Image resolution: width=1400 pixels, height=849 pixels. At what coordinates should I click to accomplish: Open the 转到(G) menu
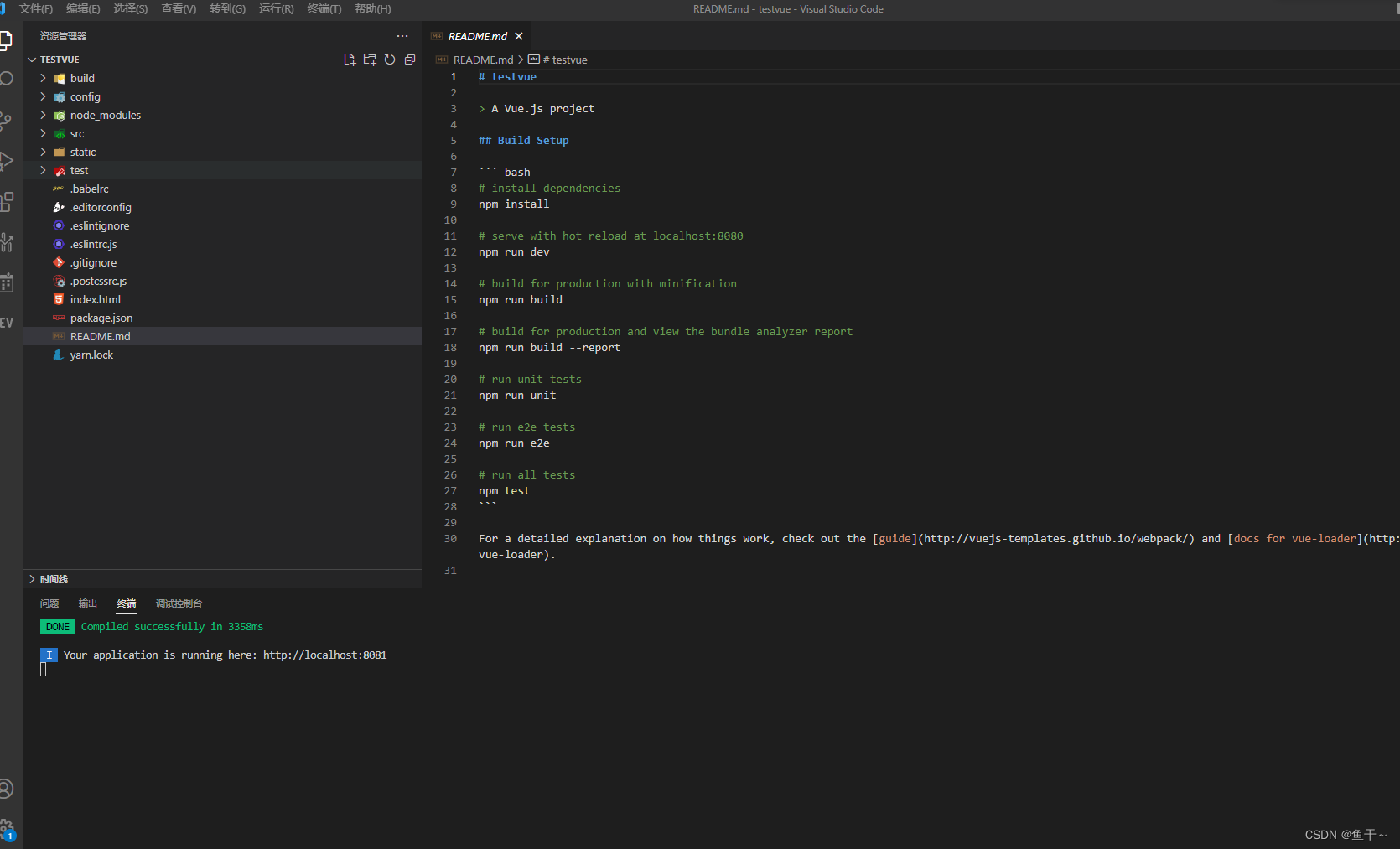point(228,8)
